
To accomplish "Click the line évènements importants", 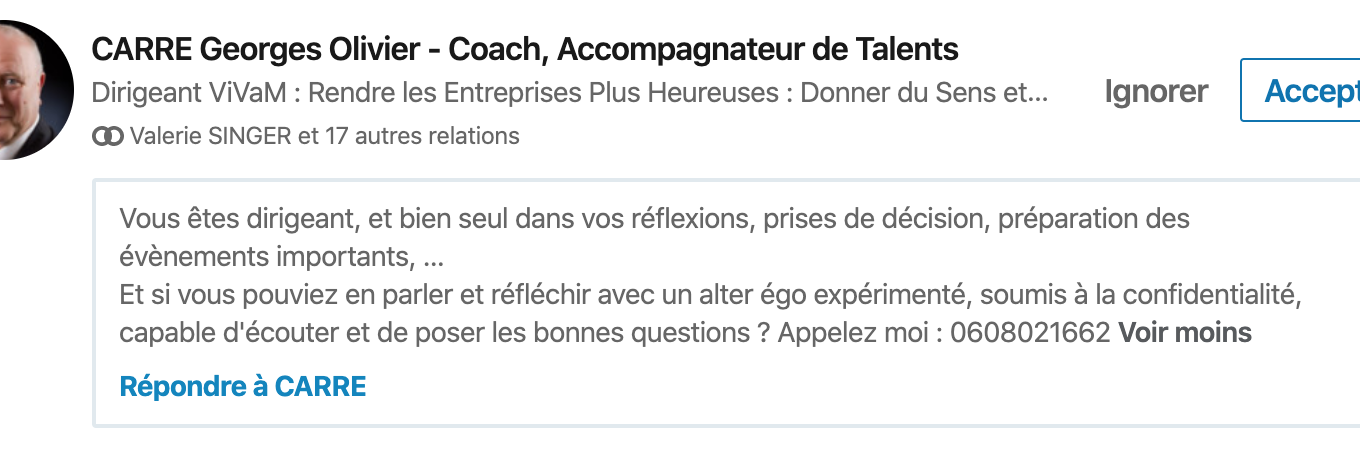I will [x=281, y=257].
